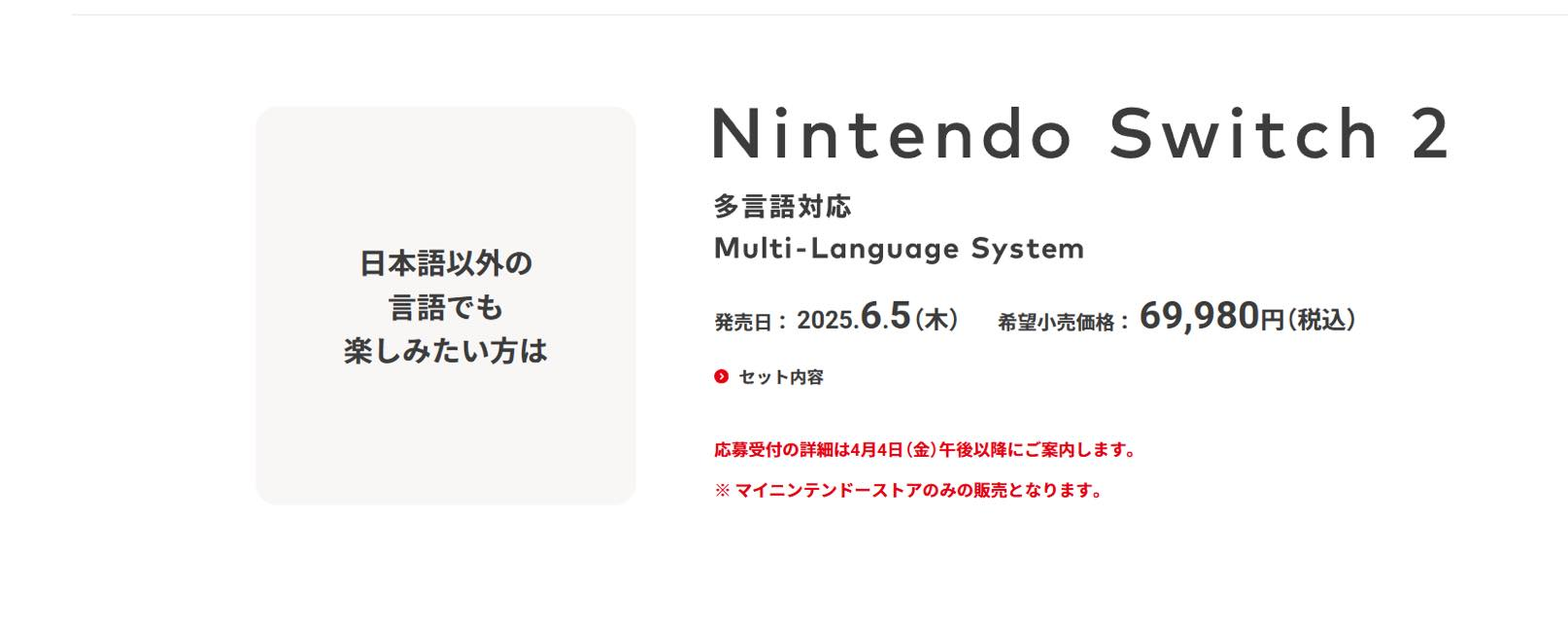The height and width of the screenshot is (622, 1568).
Task: Click the red chevron icon beside セット内容
Action: [721, 376]
